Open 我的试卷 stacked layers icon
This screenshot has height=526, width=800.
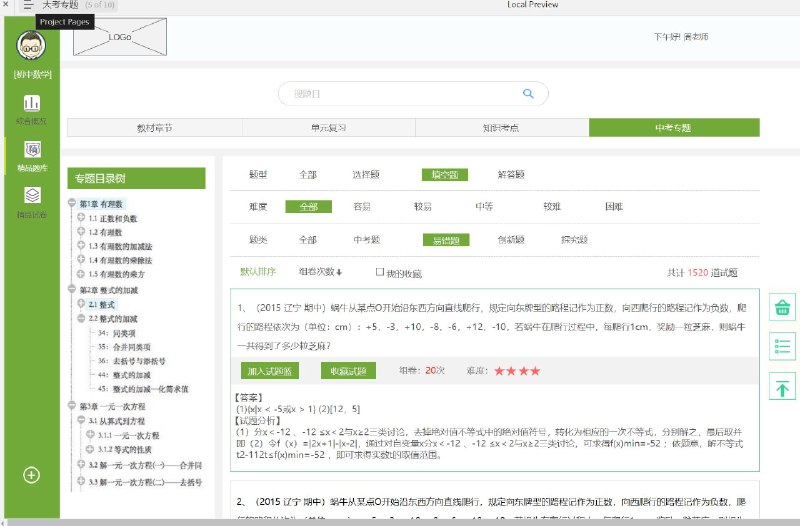pyautogui.click(x=32, y=195)
